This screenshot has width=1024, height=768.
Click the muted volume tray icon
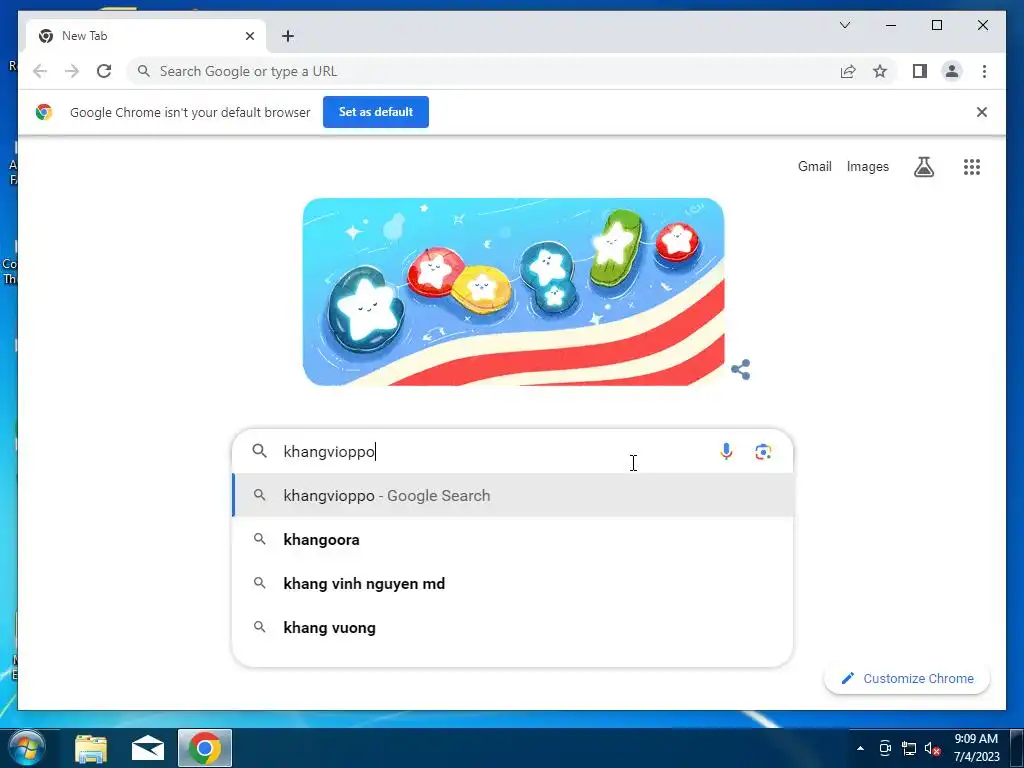point(933,748)
